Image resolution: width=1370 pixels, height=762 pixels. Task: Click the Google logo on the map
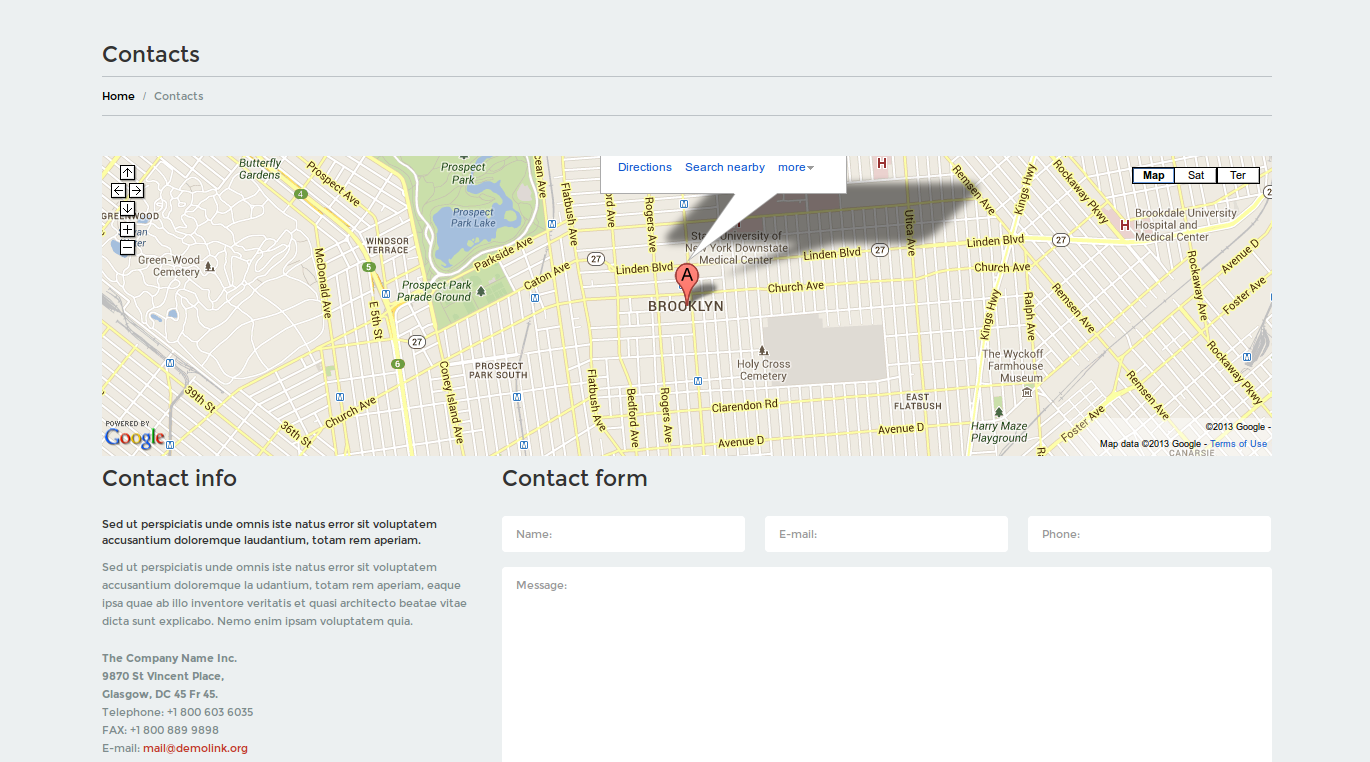(x=134, y=438)
